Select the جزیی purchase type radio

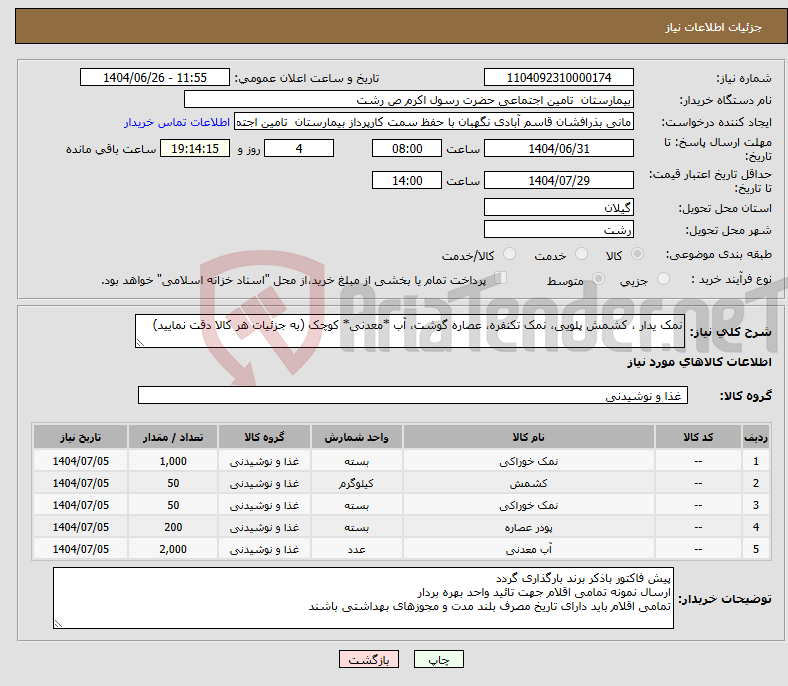point(664,281)
